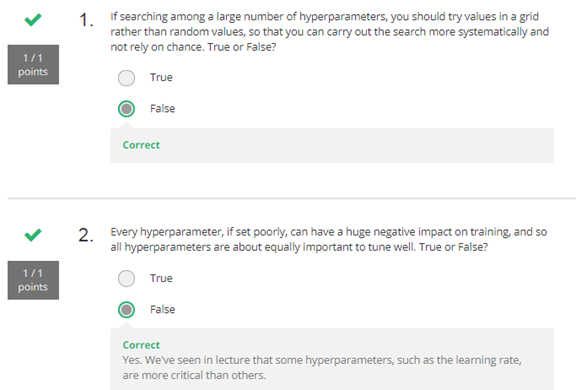Click the question number '1.'
Viewport: 576px width, 390px height.
86,20
